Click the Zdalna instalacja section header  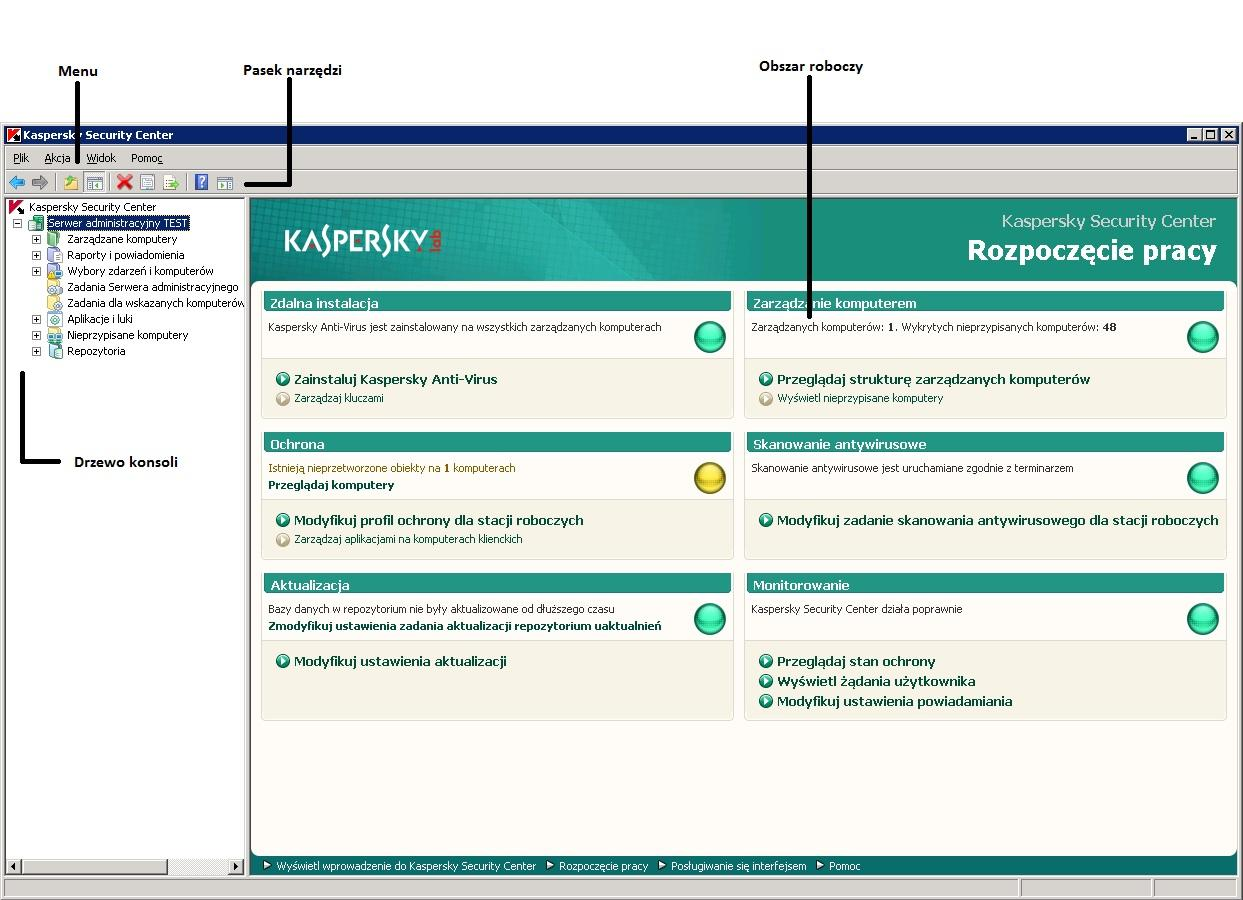(x=497, y=302)
